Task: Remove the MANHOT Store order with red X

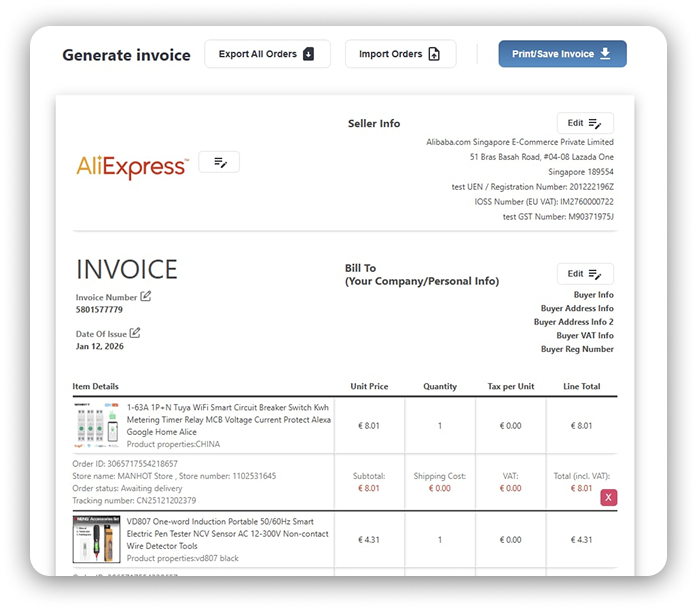Action: 609,498
